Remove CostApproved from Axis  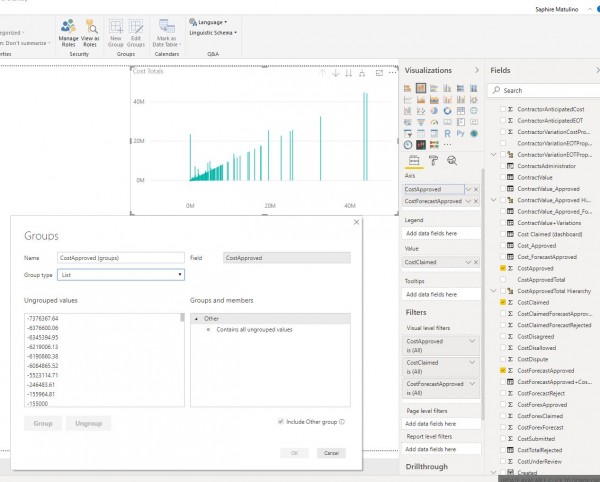[476, 189]
